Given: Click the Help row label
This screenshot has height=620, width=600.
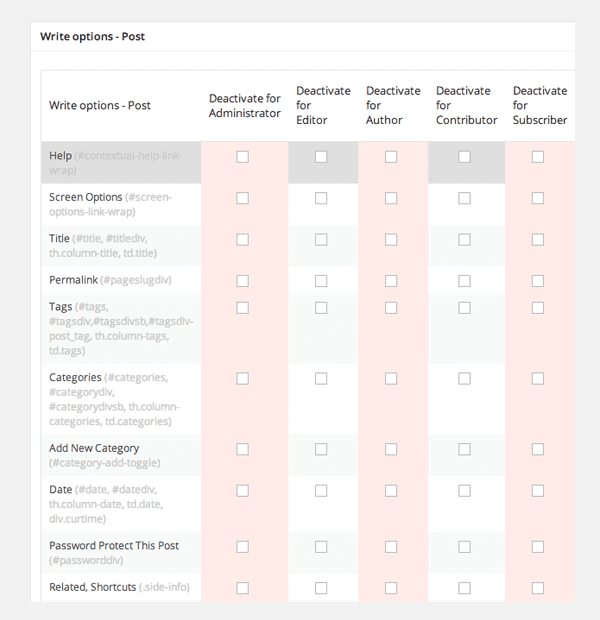Looking at the screenshot, I should point(61,155).
